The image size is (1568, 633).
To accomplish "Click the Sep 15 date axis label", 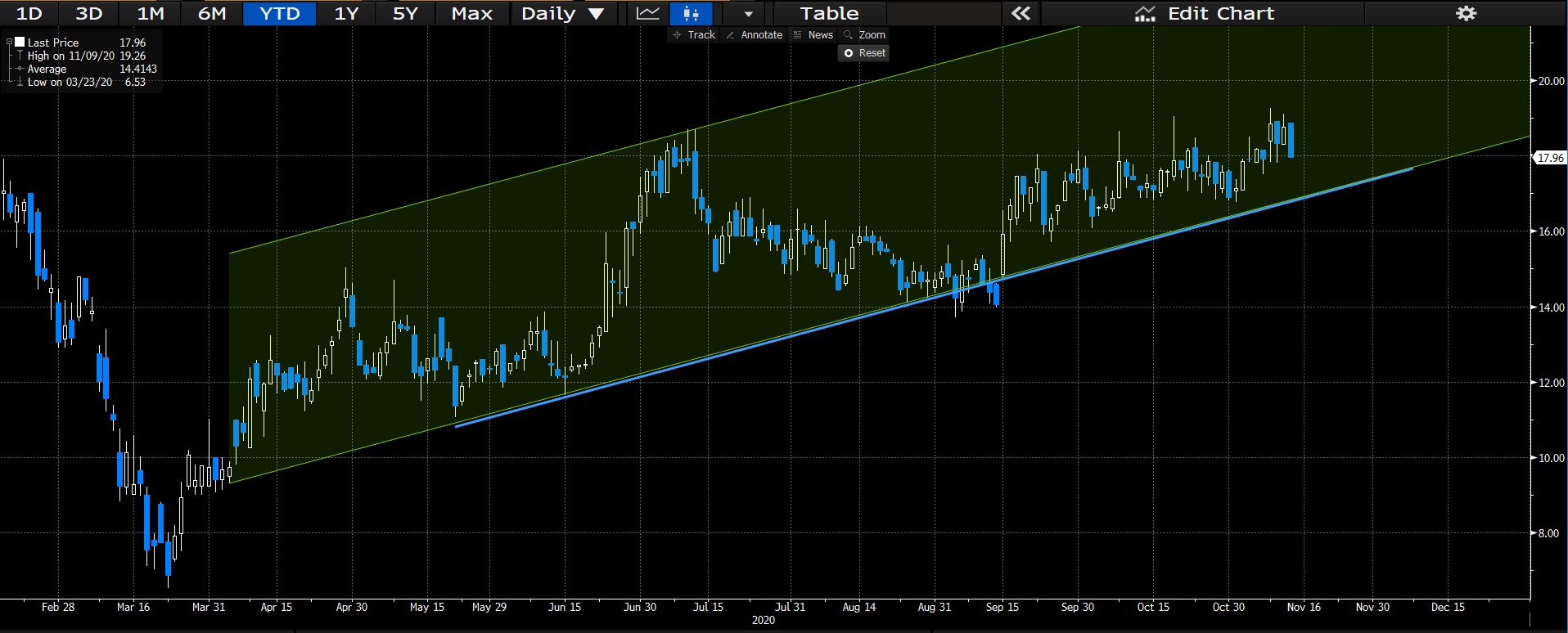I will click(1002, 607).
